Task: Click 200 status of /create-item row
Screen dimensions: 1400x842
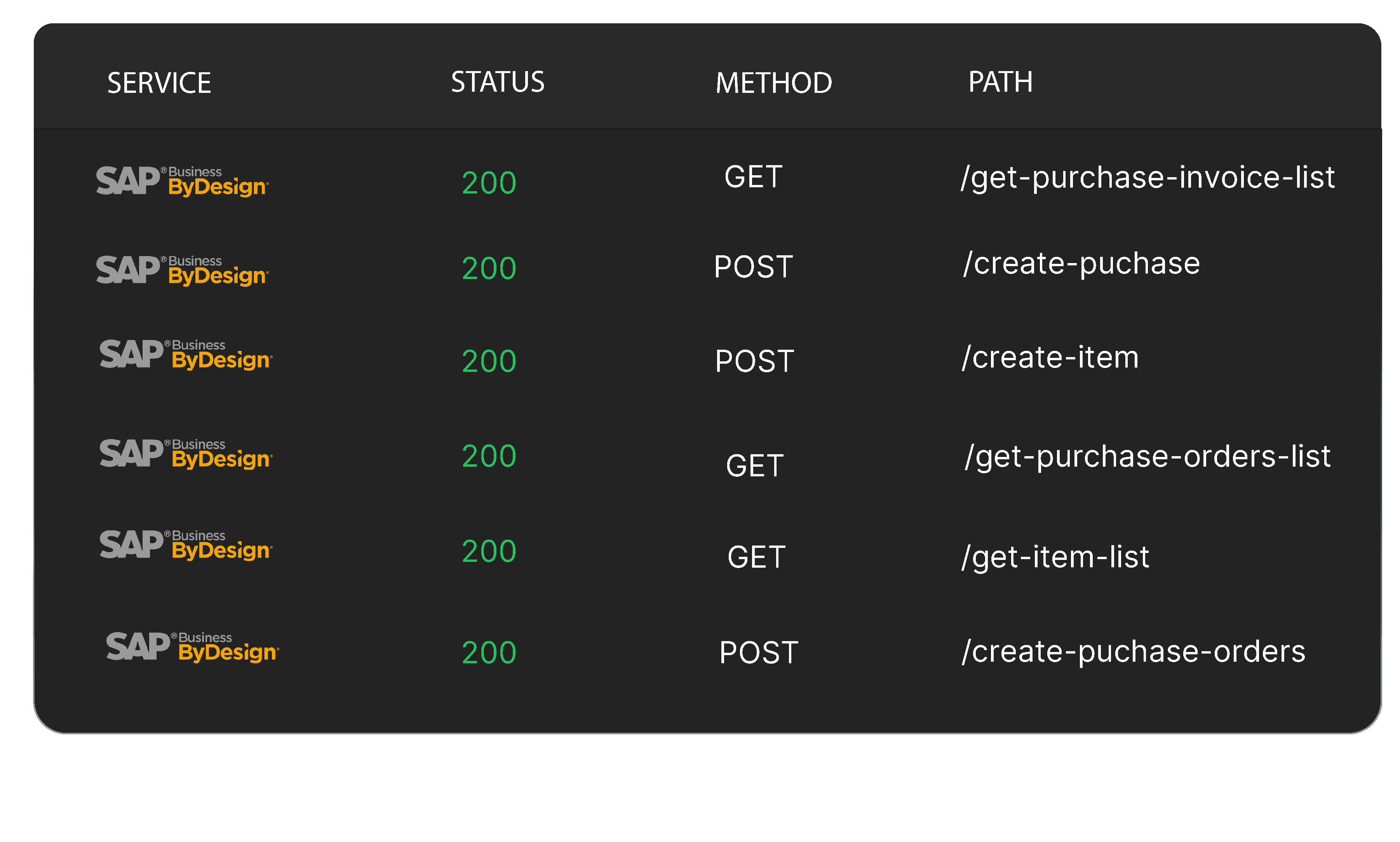Action: tap(489, 361)
